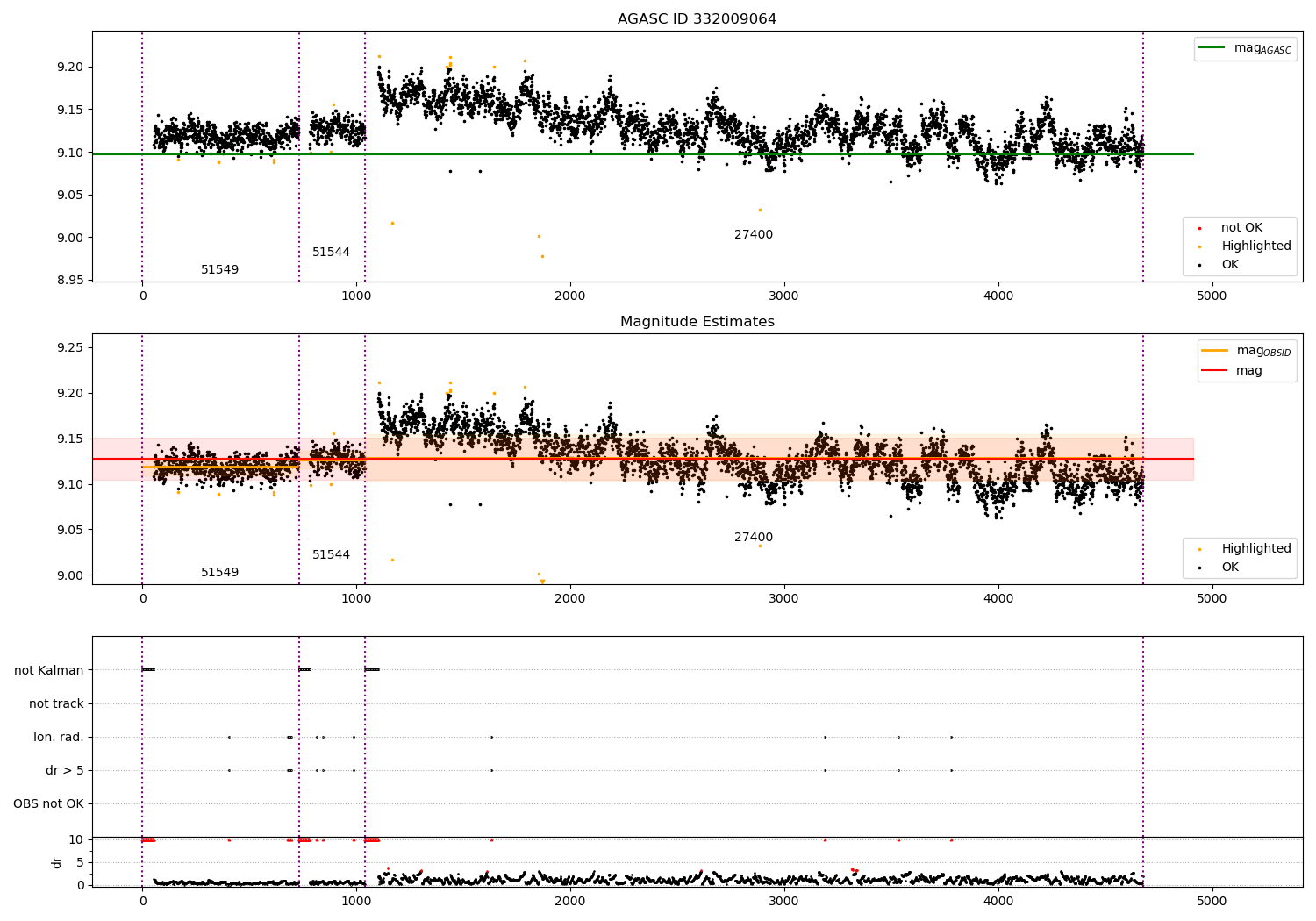Click obsid label 51549 in top plot
This screenshot has width=1316, height=921.
[219, 270]
